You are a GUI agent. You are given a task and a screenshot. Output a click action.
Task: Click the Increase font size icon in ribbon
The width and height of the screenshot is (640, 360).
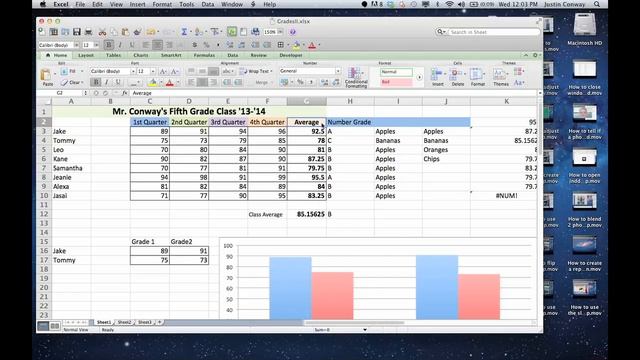163,71
